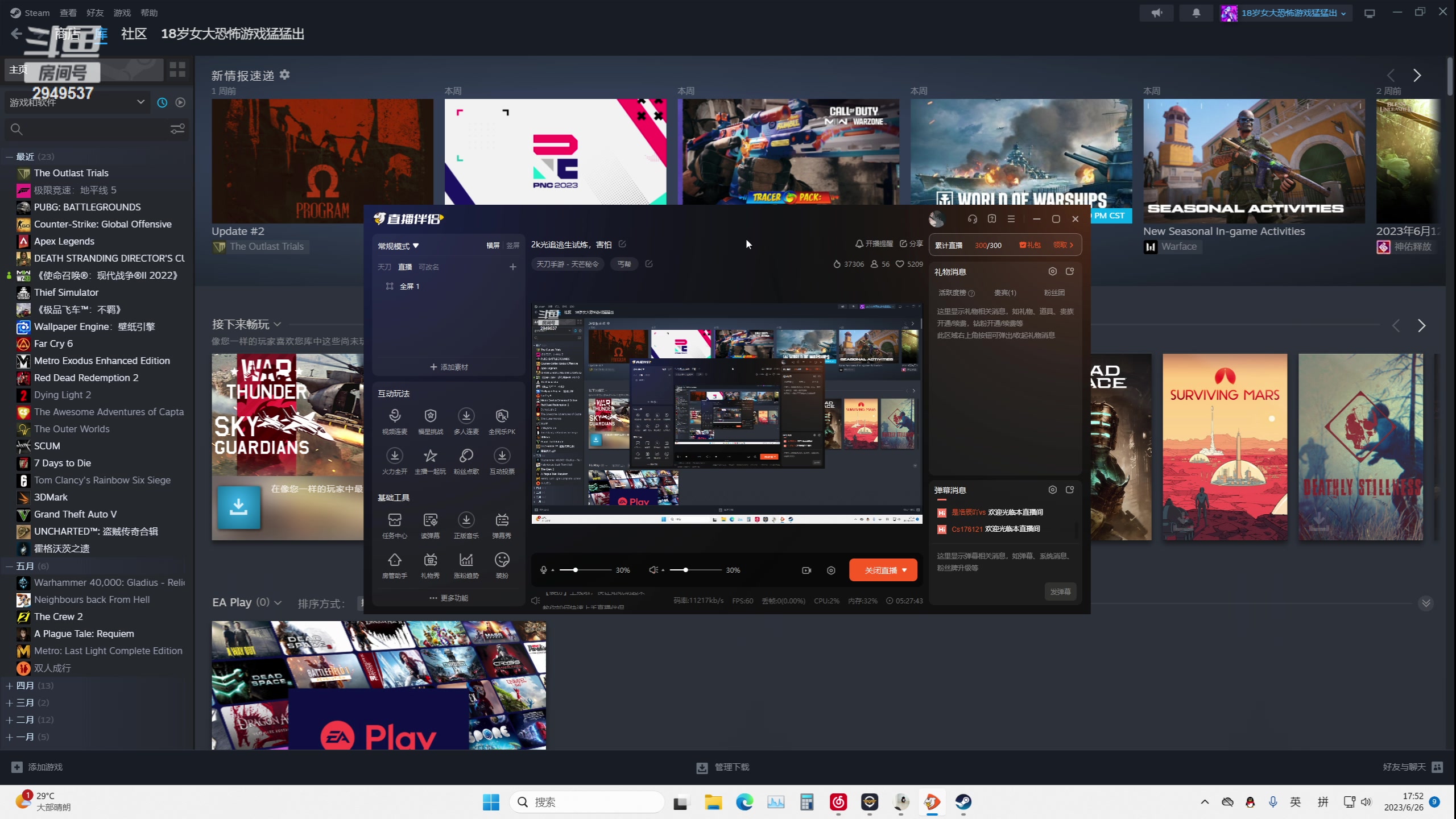Click 添加素材 button in stream editor

[x=448, y=367]
